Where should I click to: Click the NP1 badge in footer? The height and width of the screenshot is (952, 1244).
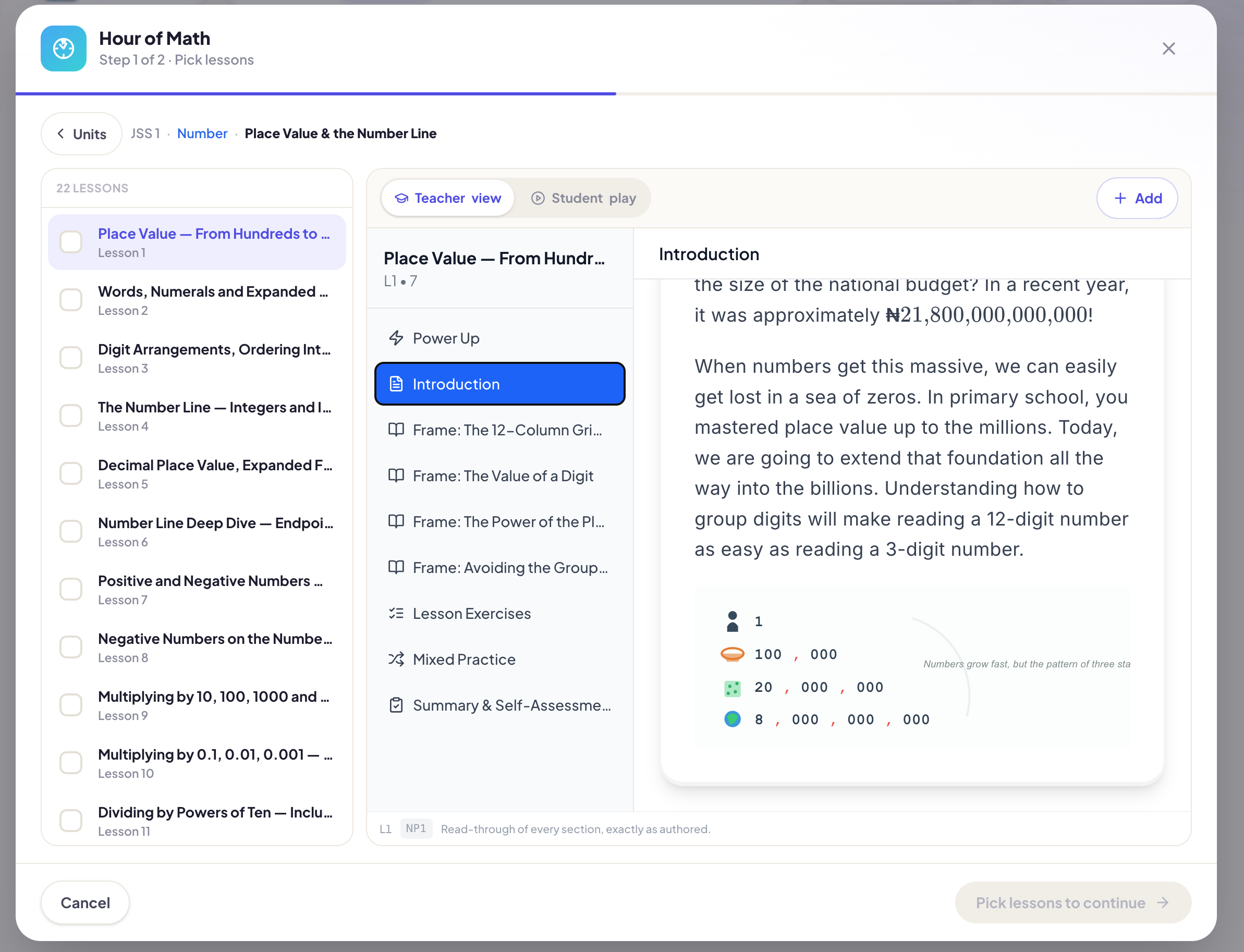(416, 828)
